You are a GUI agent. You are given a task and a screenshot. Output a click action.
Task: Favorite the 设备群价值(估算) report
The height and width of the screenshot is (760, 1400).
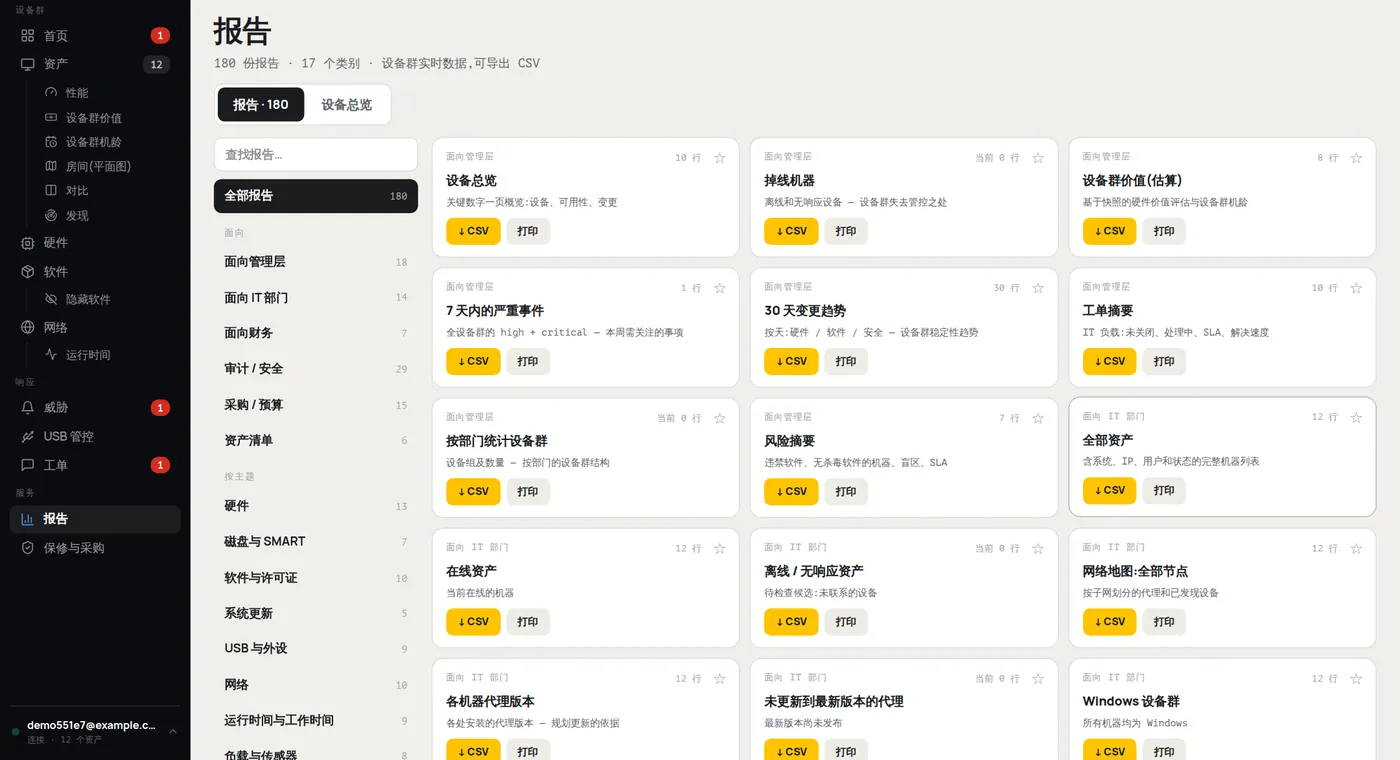pyautogui.click(x=1356, y=158)
